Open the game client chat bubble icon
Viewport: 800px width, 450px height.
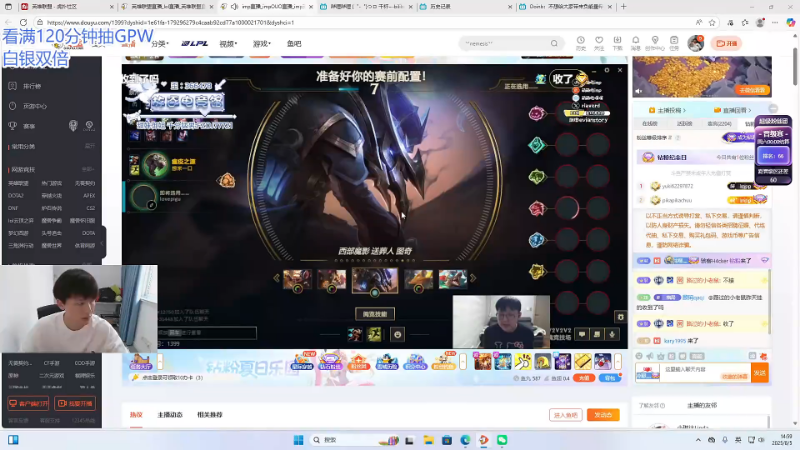coord(582,334)
